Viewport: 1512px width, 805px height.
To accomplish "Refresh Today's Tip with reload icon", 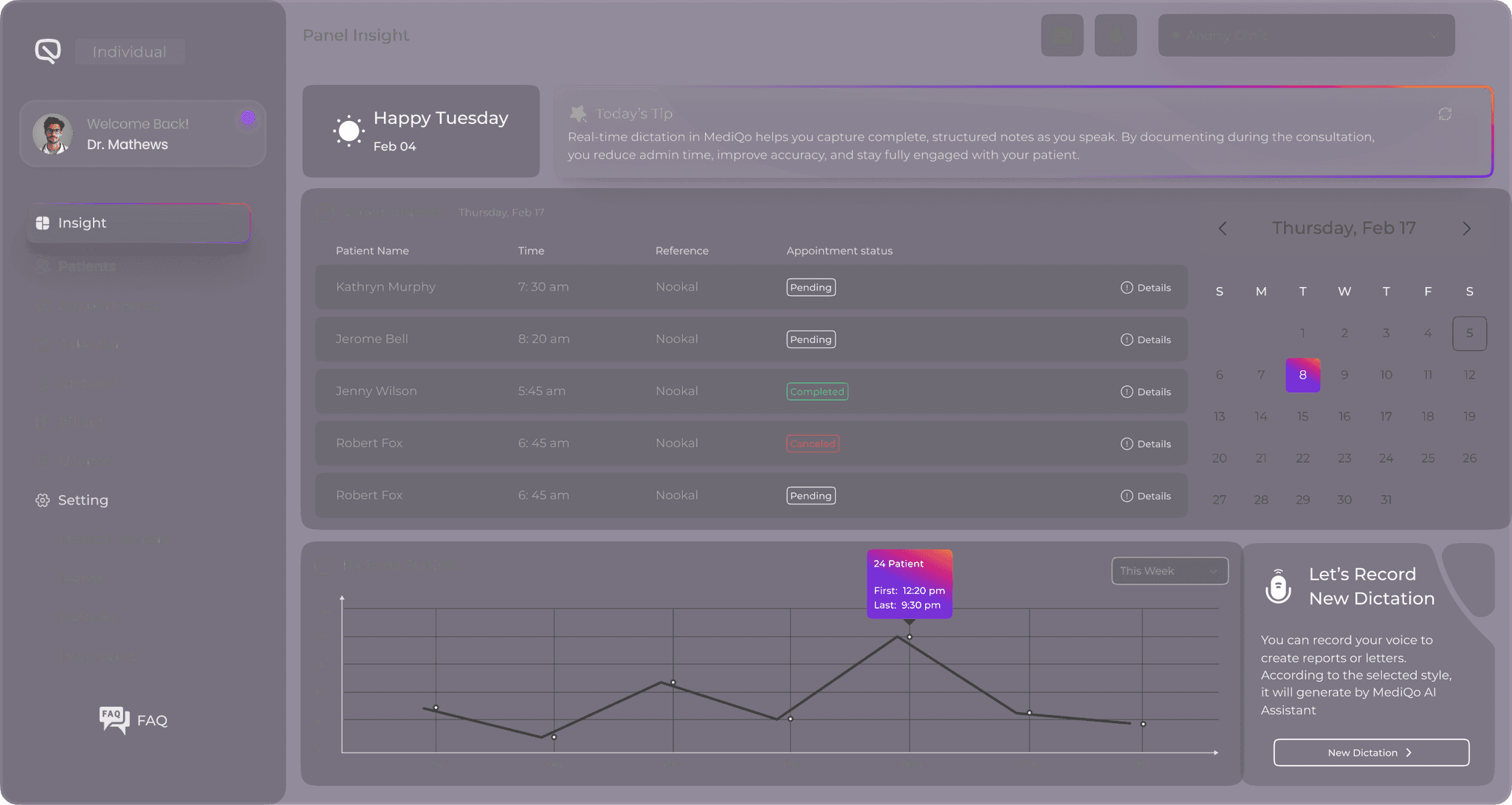I will (1445, 114).
